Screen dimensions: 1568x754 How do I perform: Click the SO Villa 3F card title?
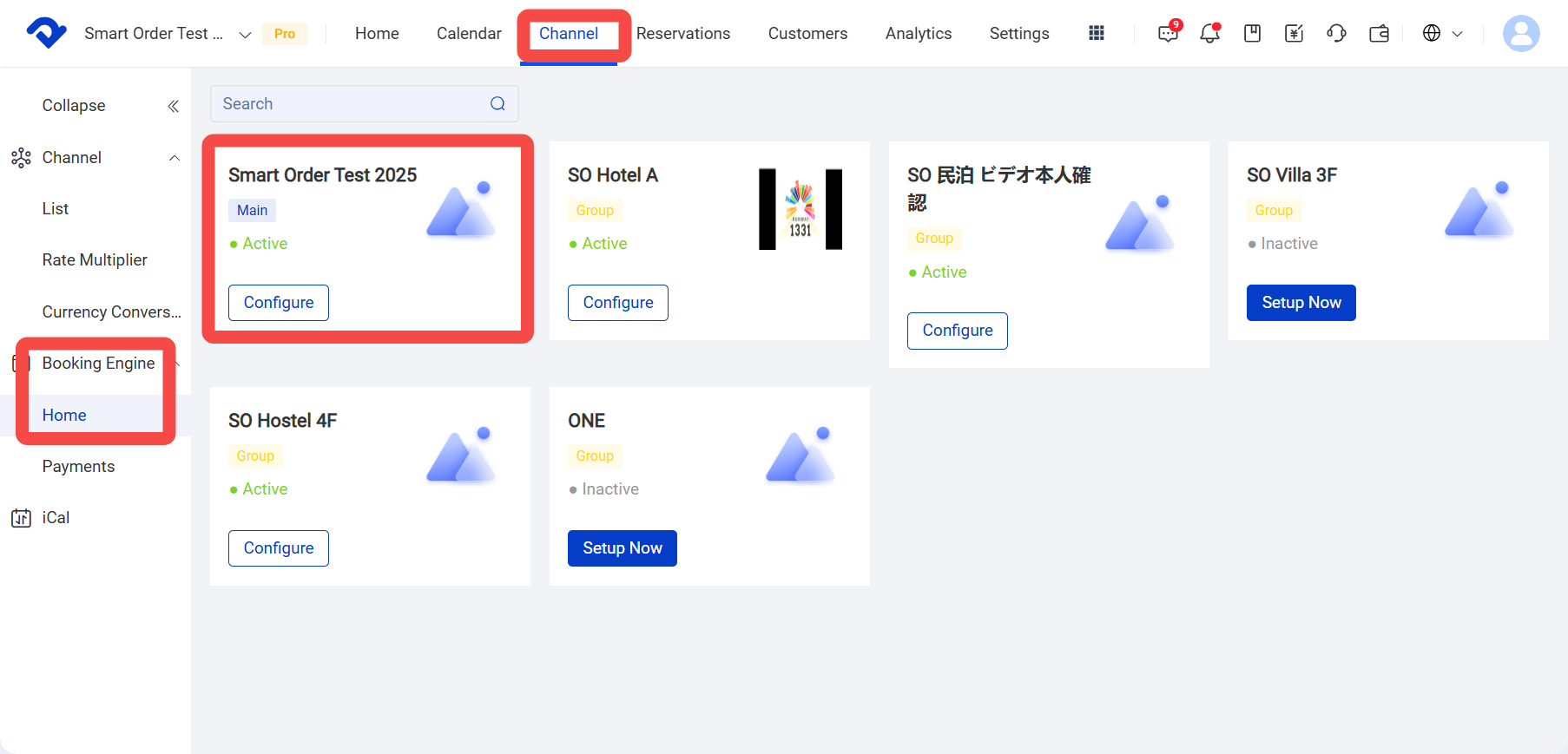[1292, 175]
